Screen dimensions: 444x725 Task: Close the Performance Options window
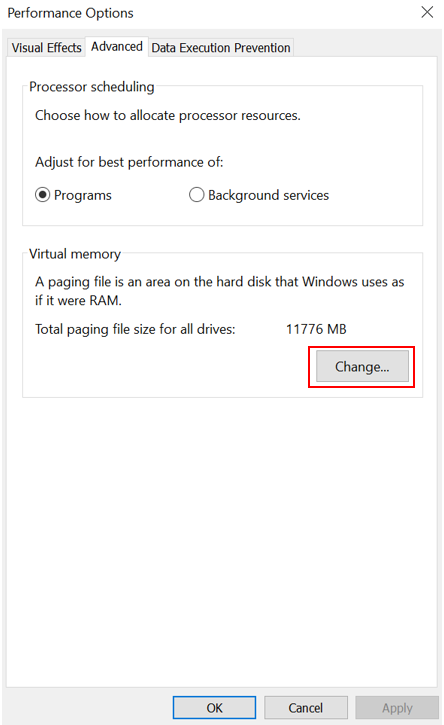pyautogui.click(x=427, y=12)
